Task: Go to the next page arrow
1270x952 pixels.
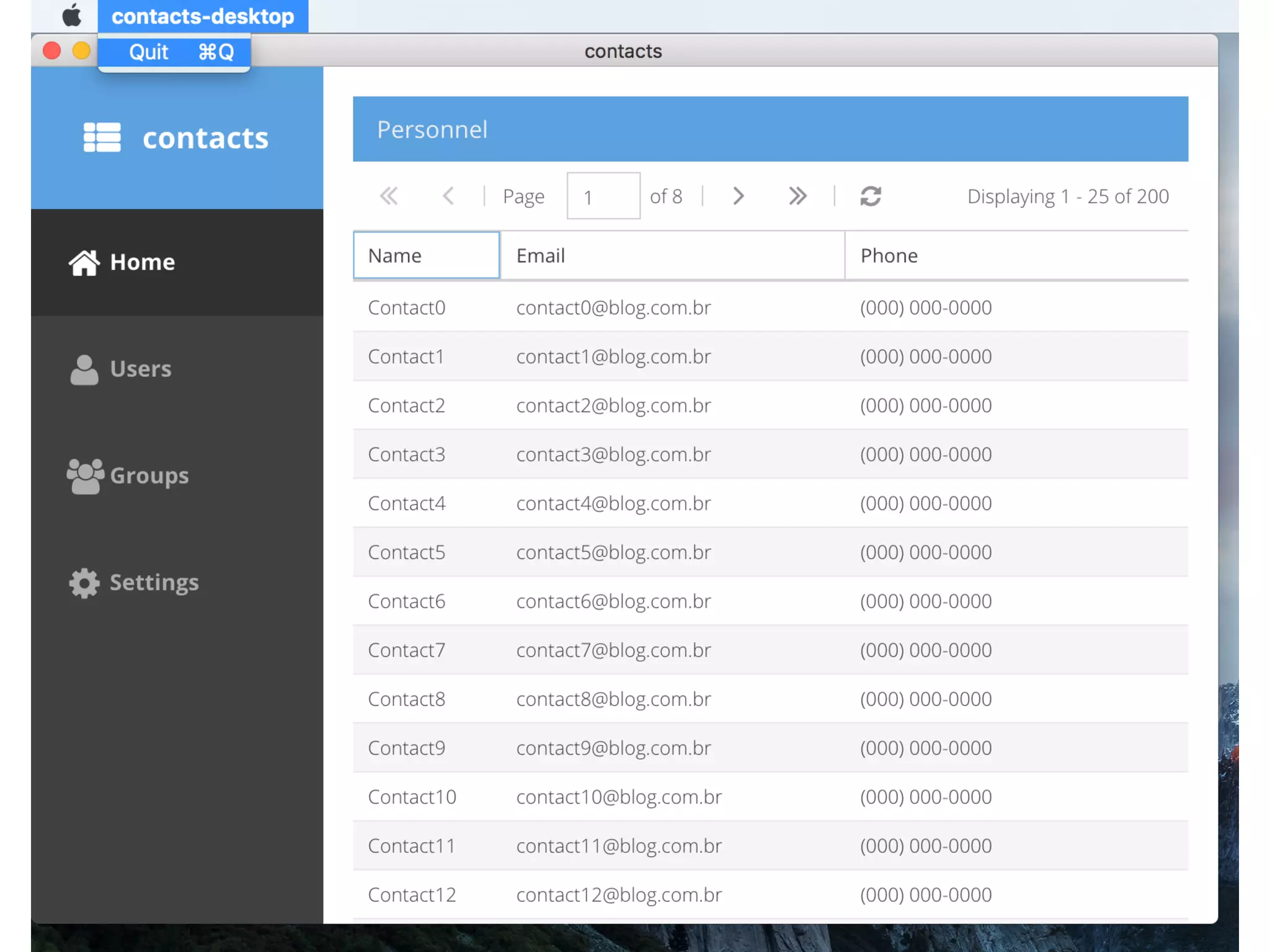Action: pos(738,196)
